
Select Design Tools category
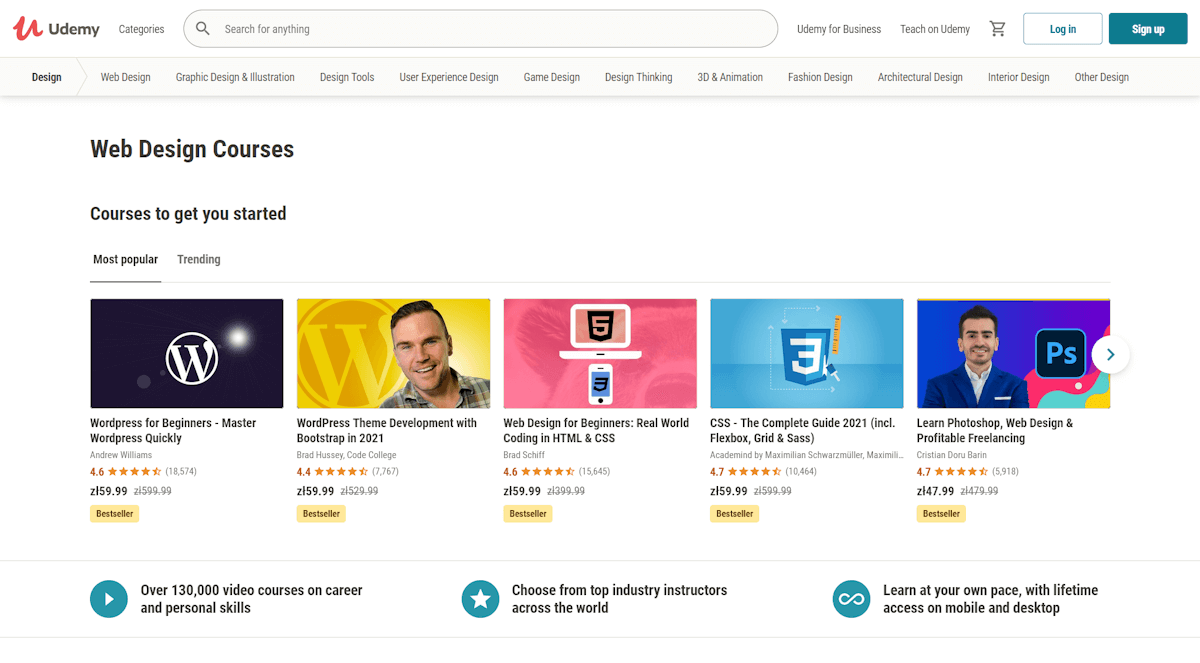(347, 77)
